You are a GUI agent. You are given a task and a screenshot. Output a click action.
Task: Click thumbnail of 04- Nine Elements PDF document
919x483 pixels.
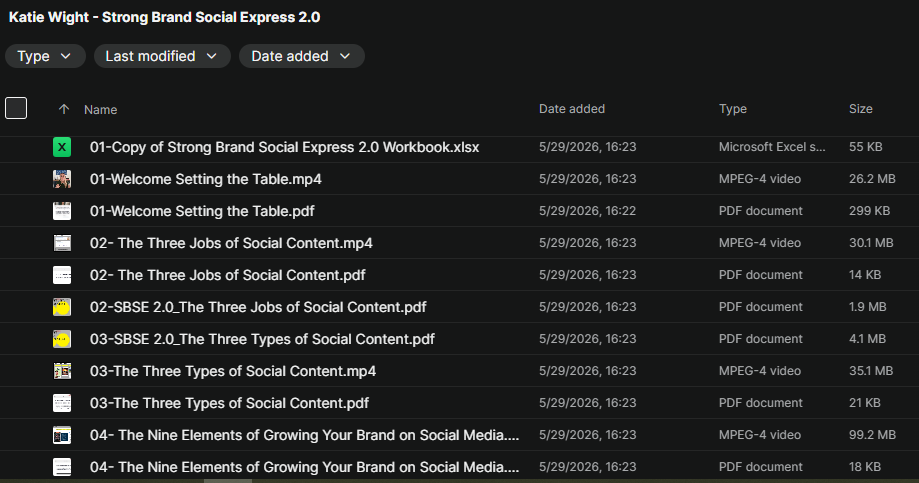pyautogui.click(x=62, y=467)
